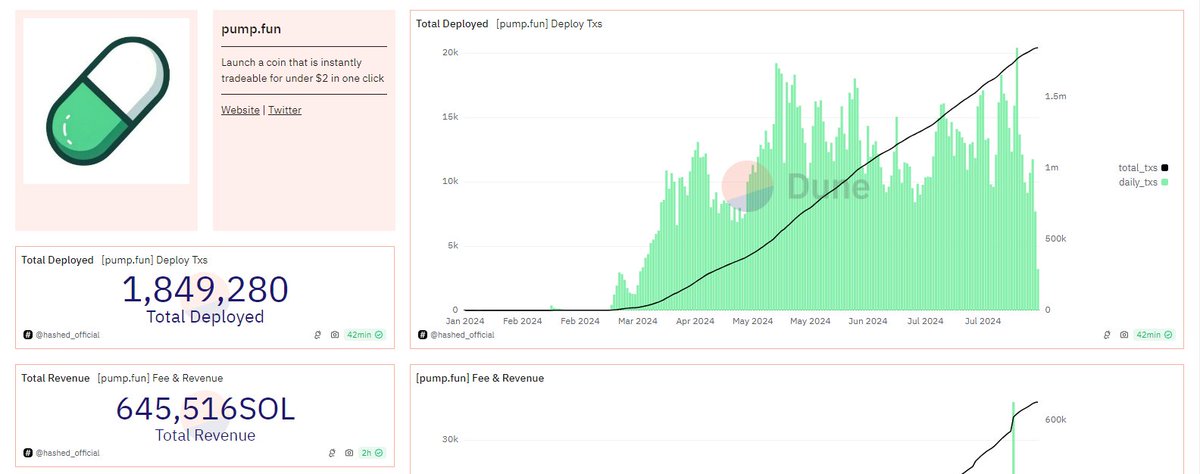Click the green daily_txs legend color marker

pos(1165,182)
